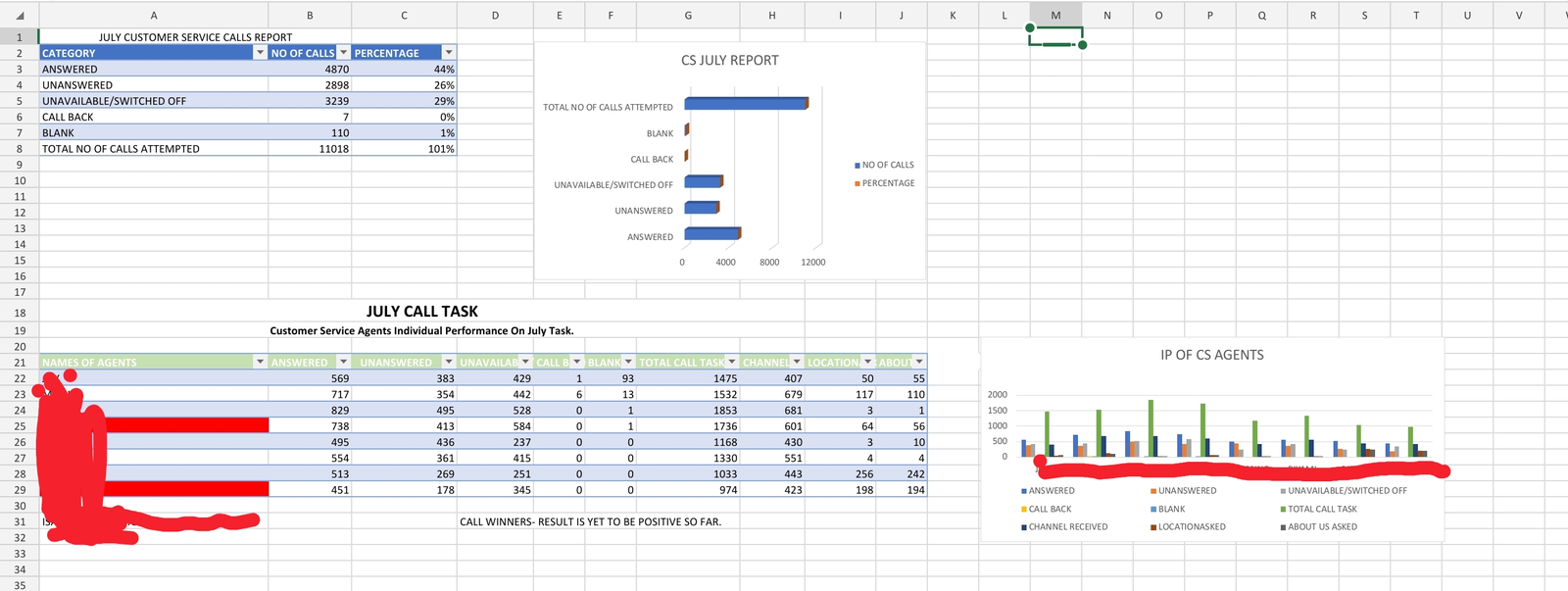Open the CATEGORY filter dropdown
The image size is (1568, 591).
click(261, 53)
